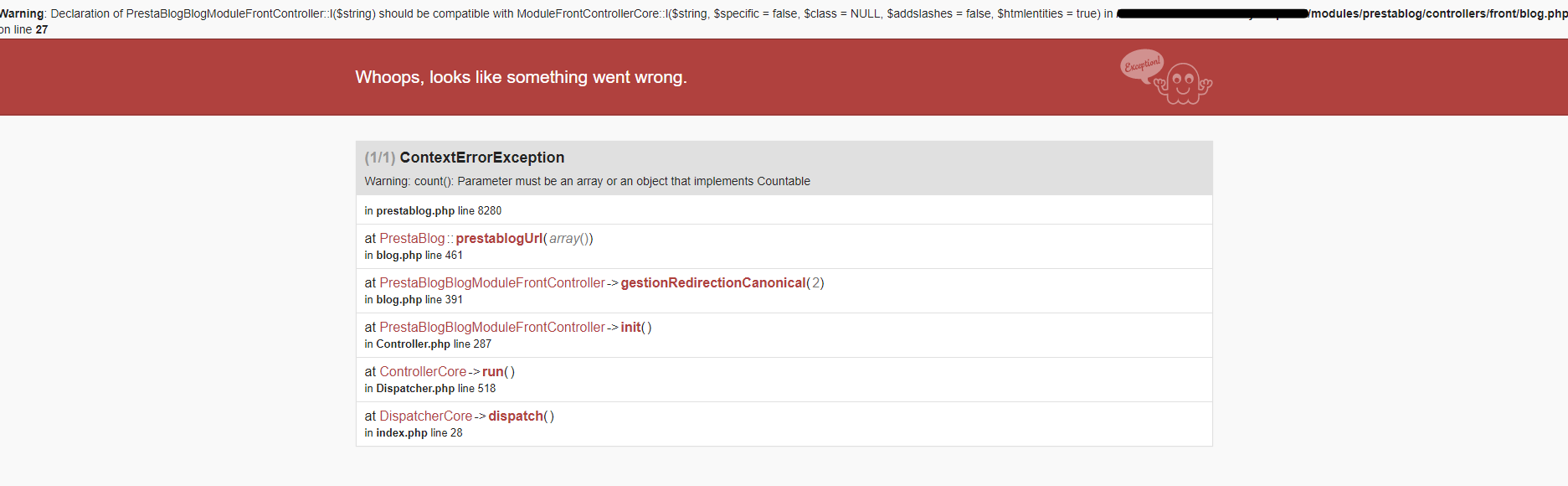This screenshot has height=486, width=1568.
Task: Click the ContextErrorException heading
Action: [x=482, y=158]
